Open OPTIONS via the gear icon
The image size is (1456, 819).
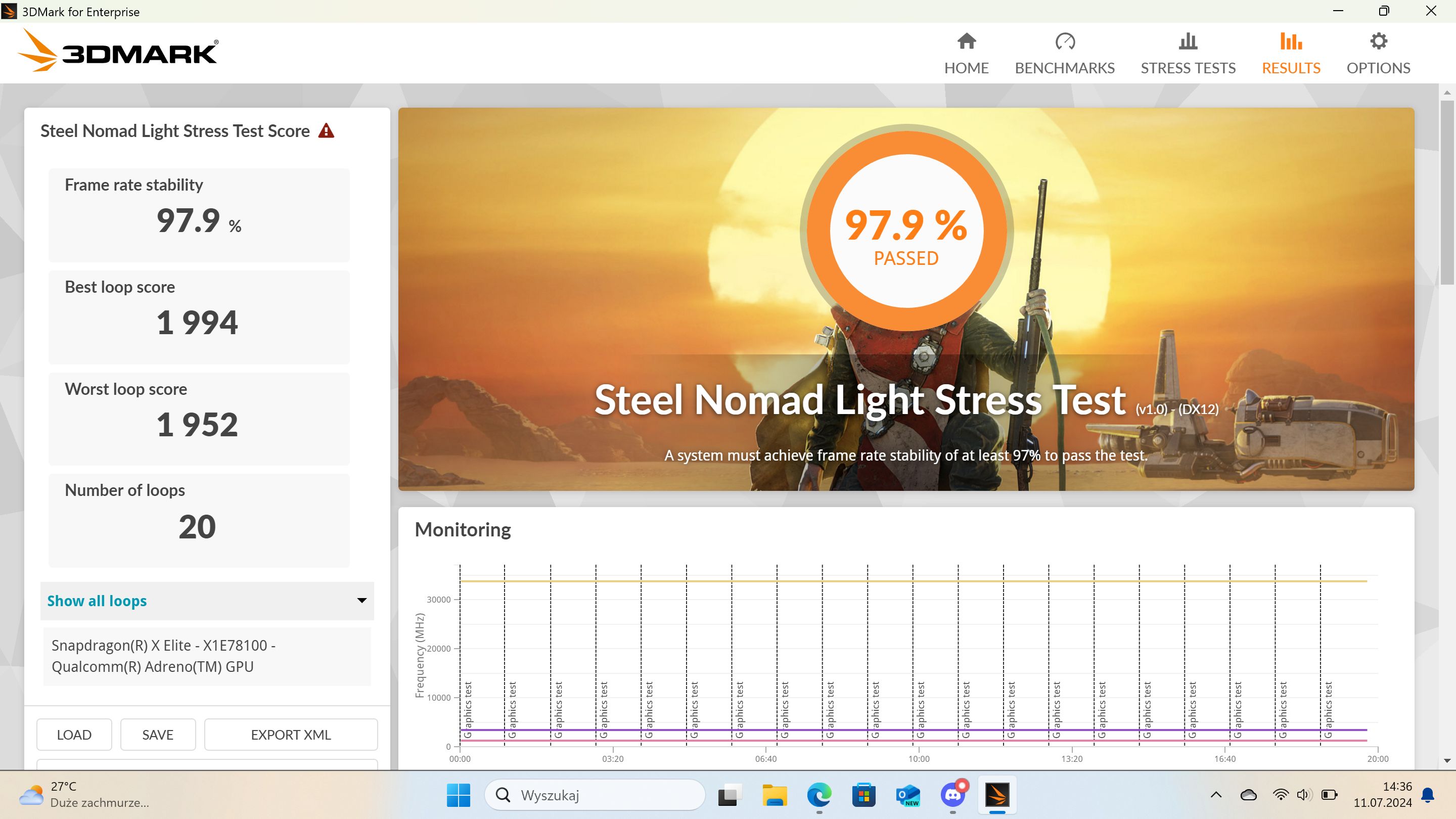click(x=1379, y=41)
